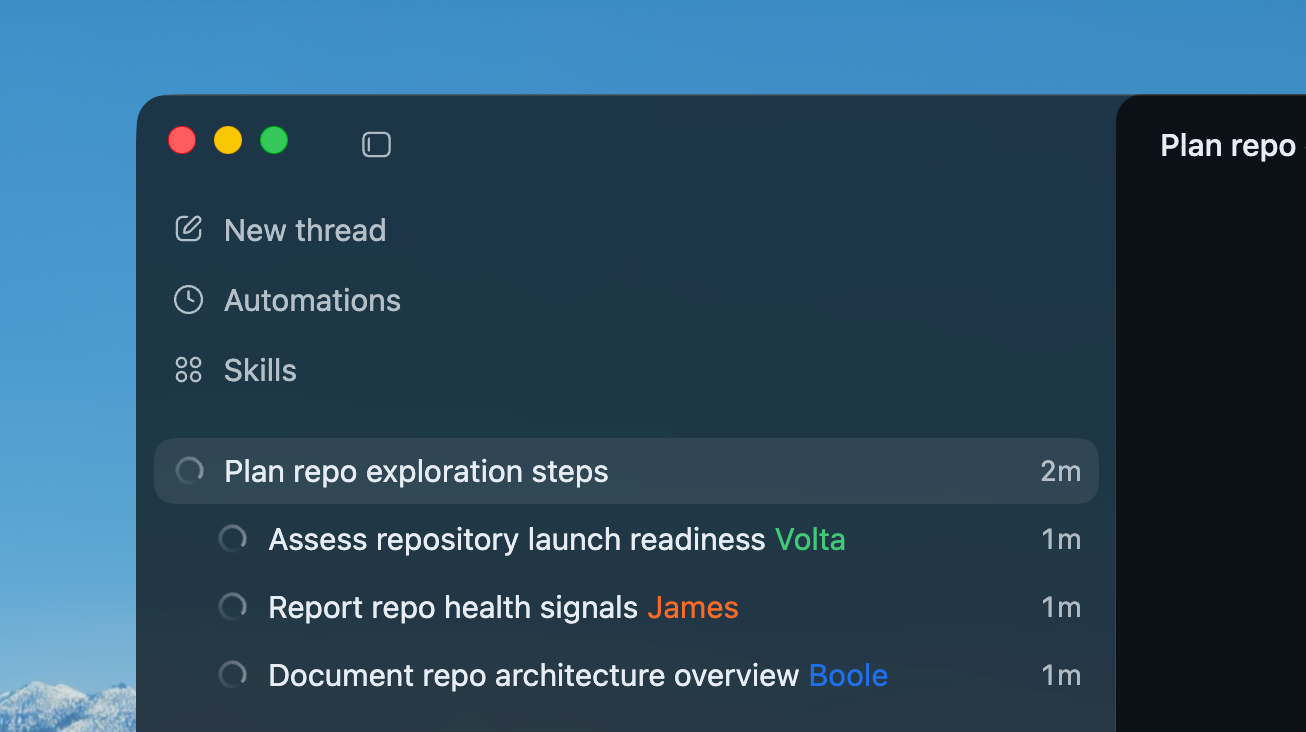Click the progress indicator next to Report repo health signals

232,606
